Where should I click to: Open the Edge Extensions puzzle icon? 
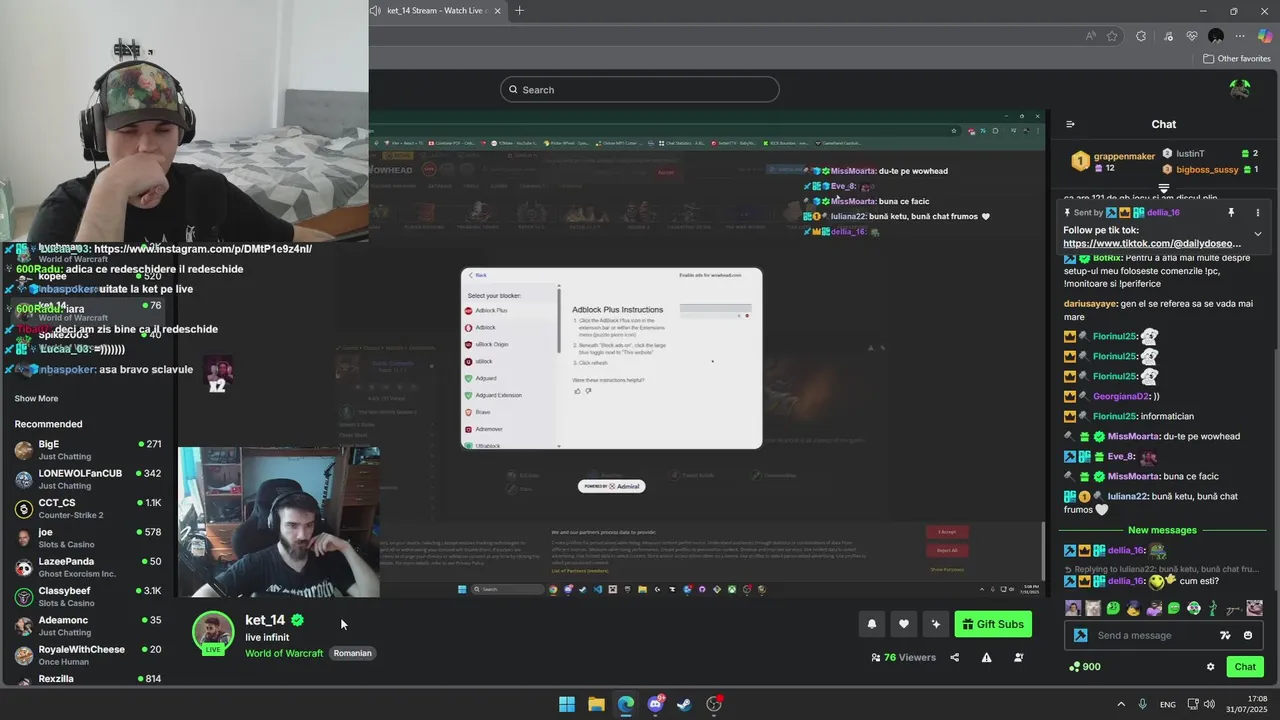pos(1141,36)
